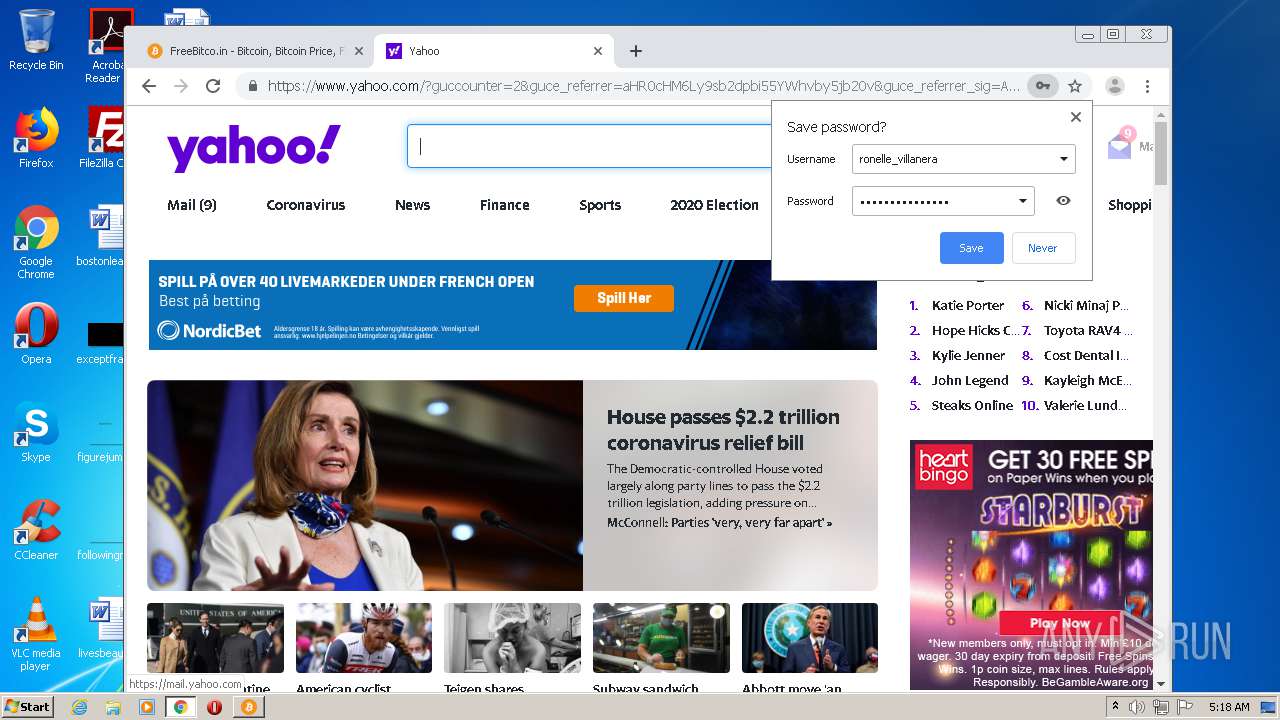This screenshot has height=720, width=1280.
Task: Go to the News section
Action: [412, 205]
